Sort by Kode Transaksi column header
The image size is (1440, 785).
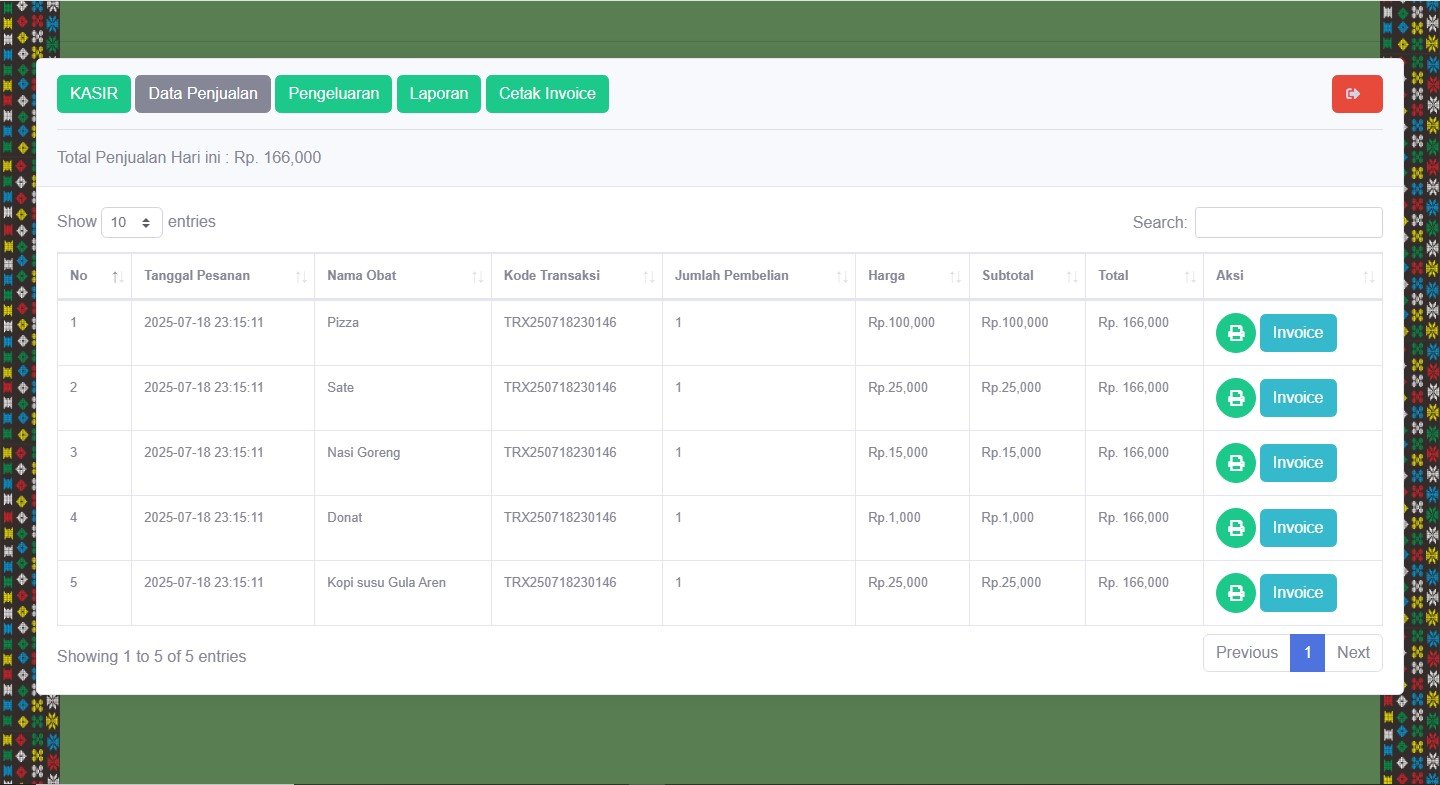[x=576, y=276]
